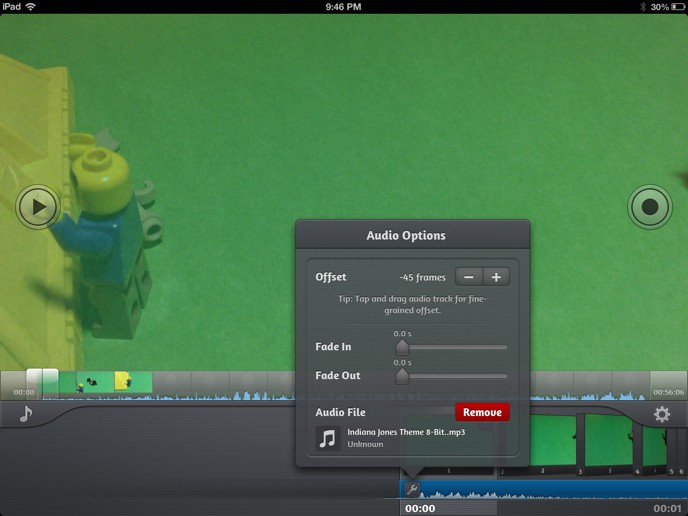Select the frame 3 thumbnail
The height and width of the screenshot is (516, 688).
click(x=608, y=443)
